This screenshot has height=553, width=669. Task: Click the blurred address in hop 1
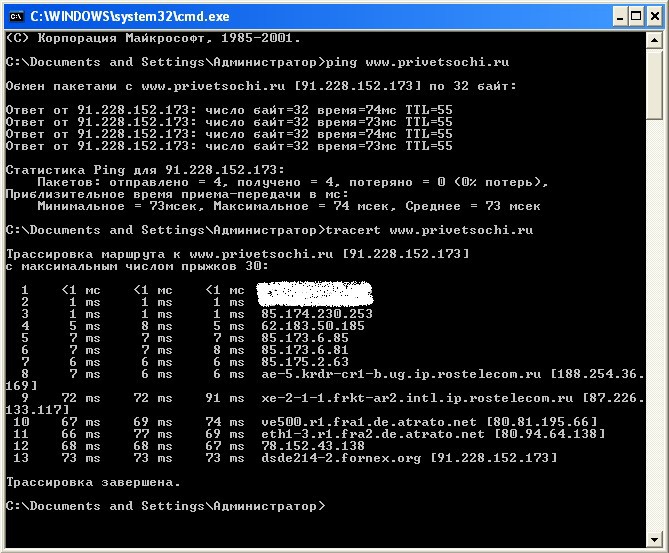coord(315,293)
